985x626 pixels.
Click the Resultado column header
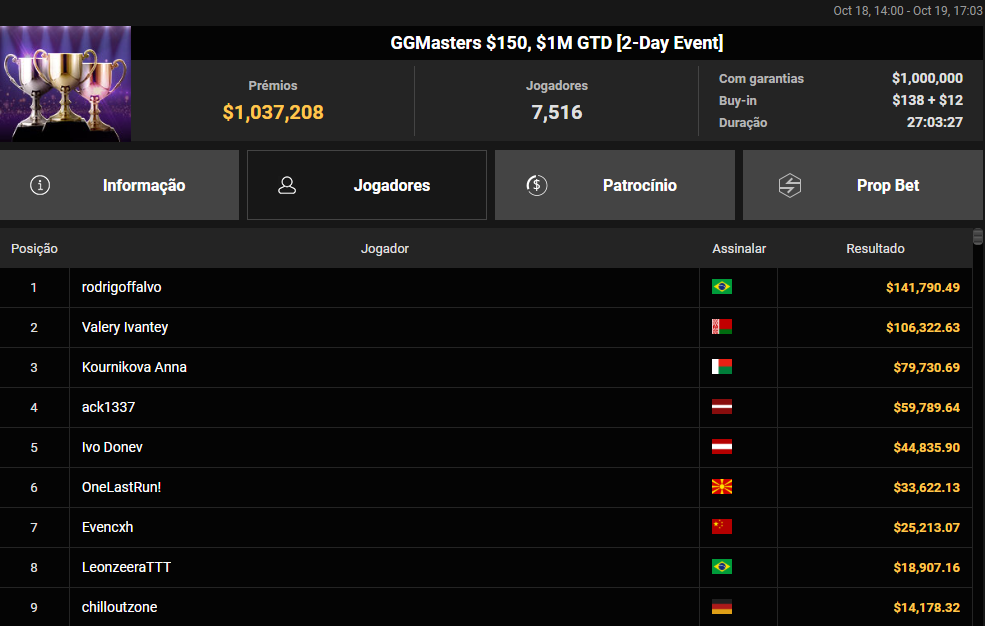(875, 249)
